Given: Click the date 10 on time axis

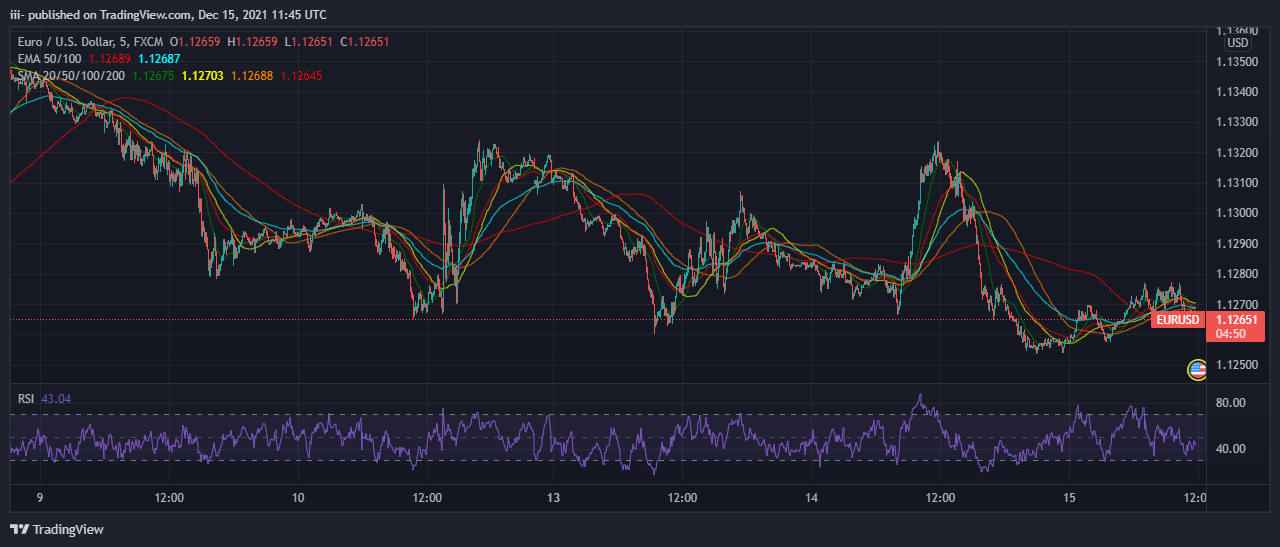Looking at the screenshot, I should coord(298,497).
